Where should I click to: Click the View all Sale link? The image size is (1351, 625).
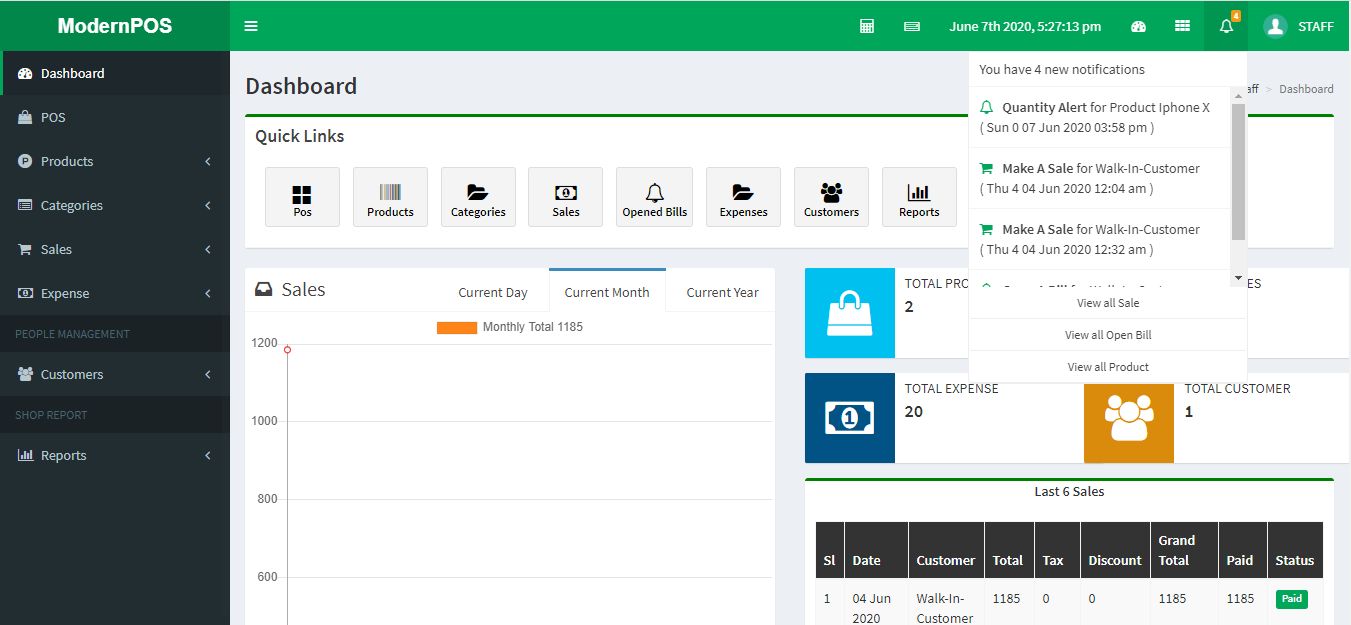1108,303
